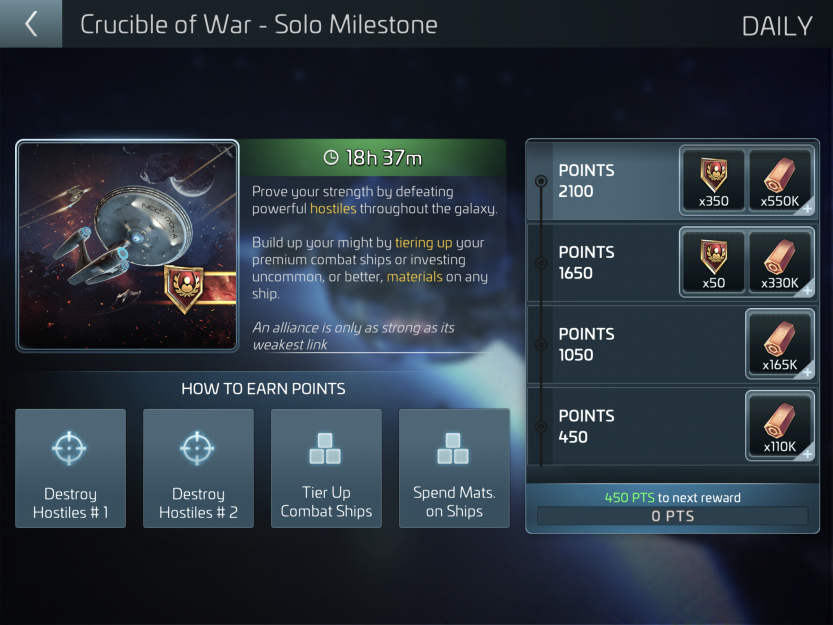The image size is (833, 625).
Task: Open the x165K copper reward at 1050 points
Action: [780, 344]
